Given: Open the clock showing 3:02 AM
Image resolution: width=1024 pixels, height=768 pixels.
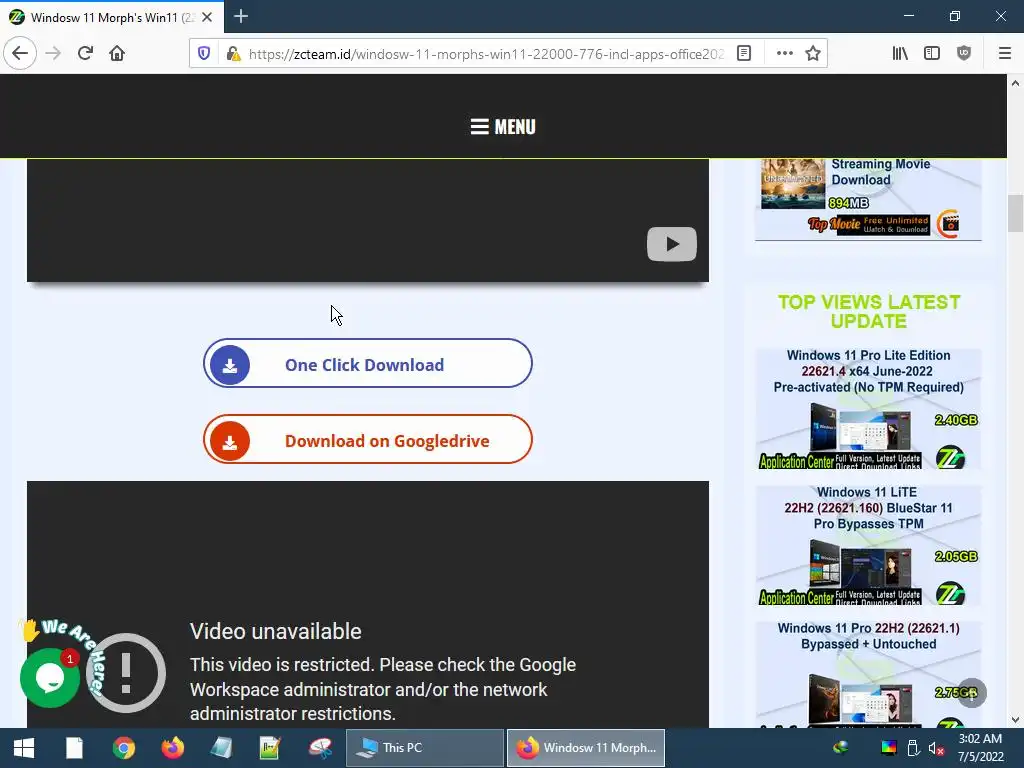Looking at the screenshot, I should [980, 748].
